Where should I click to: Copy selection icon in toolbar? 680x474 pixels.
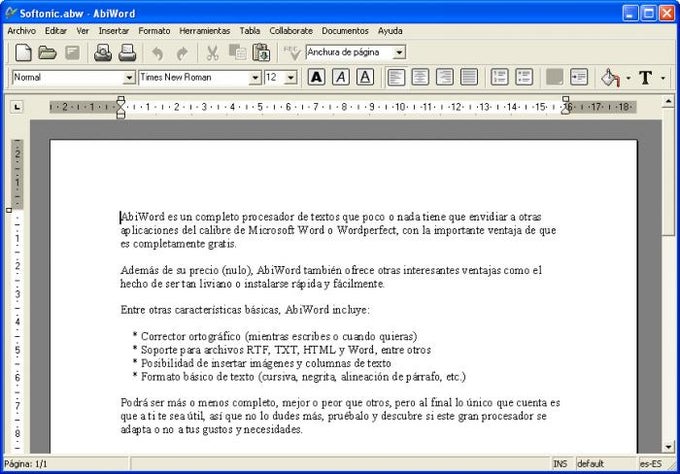point(237,52)
